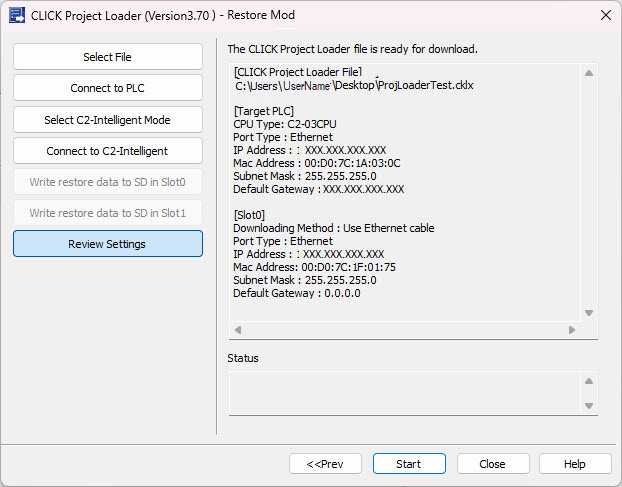Screen dimensions: 622x487
Task: Go back with the <<Prev button
Action: tap(325, 464)
